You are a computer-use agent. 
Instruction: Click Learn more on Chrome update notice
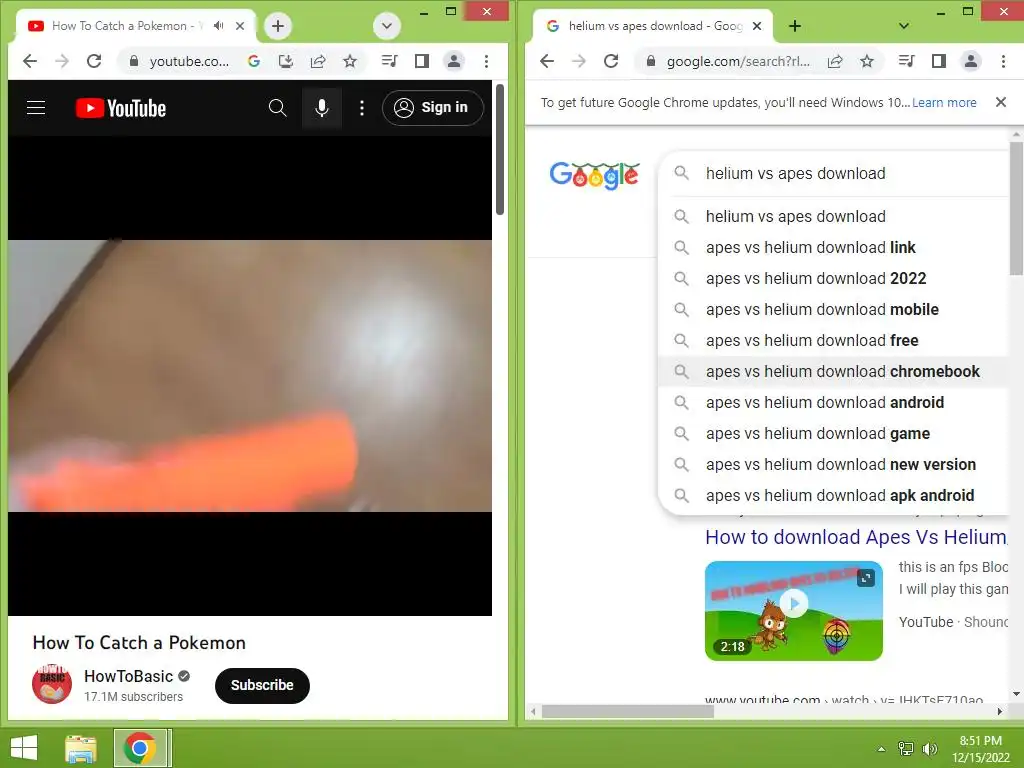pos(944,103)
